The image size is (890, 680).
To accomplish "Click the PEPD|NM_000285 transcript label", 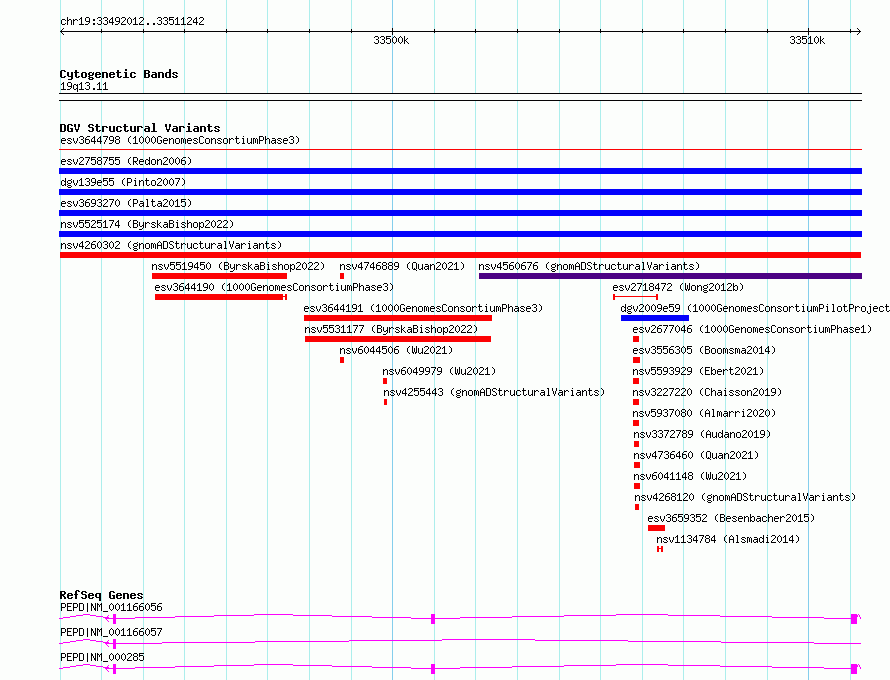I will tap(102, 657).
